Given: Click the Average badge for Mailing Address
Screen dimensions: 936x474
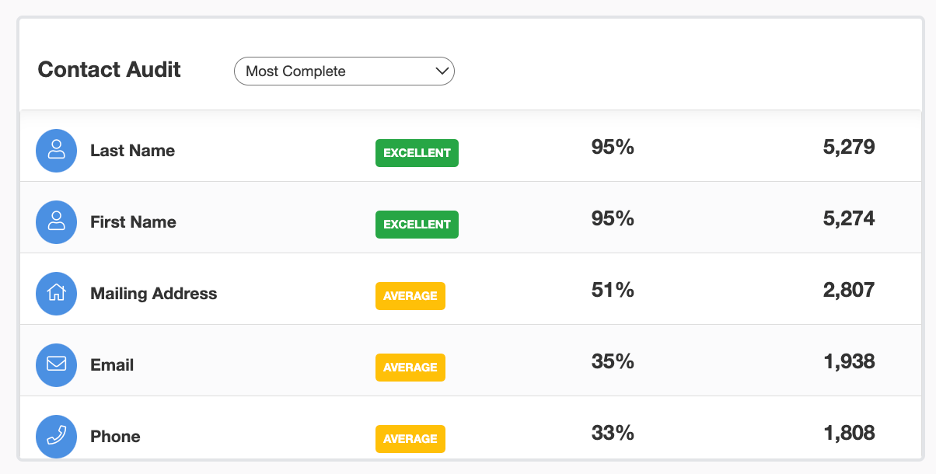Looking at the screenshot, I should 410,296.
